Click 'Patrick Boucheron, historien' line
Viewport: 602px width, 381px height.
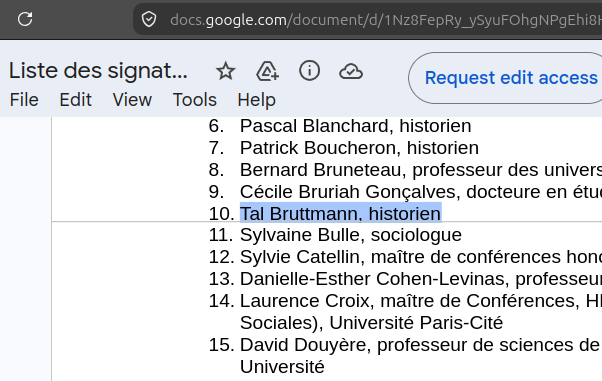359,148
